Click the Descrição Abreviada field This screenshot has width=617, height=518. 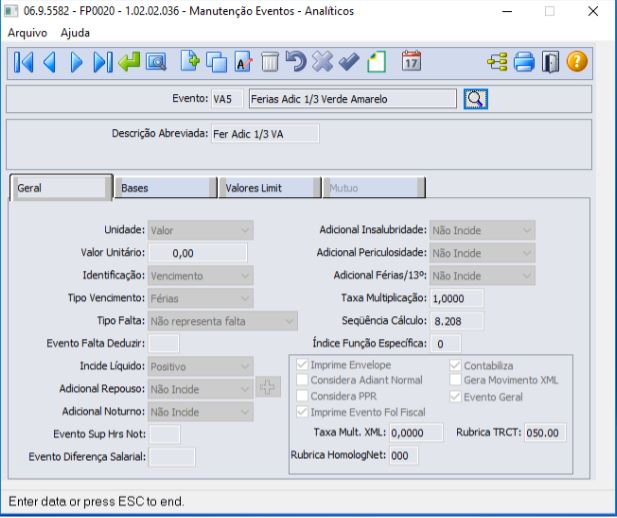pos(265,134)
